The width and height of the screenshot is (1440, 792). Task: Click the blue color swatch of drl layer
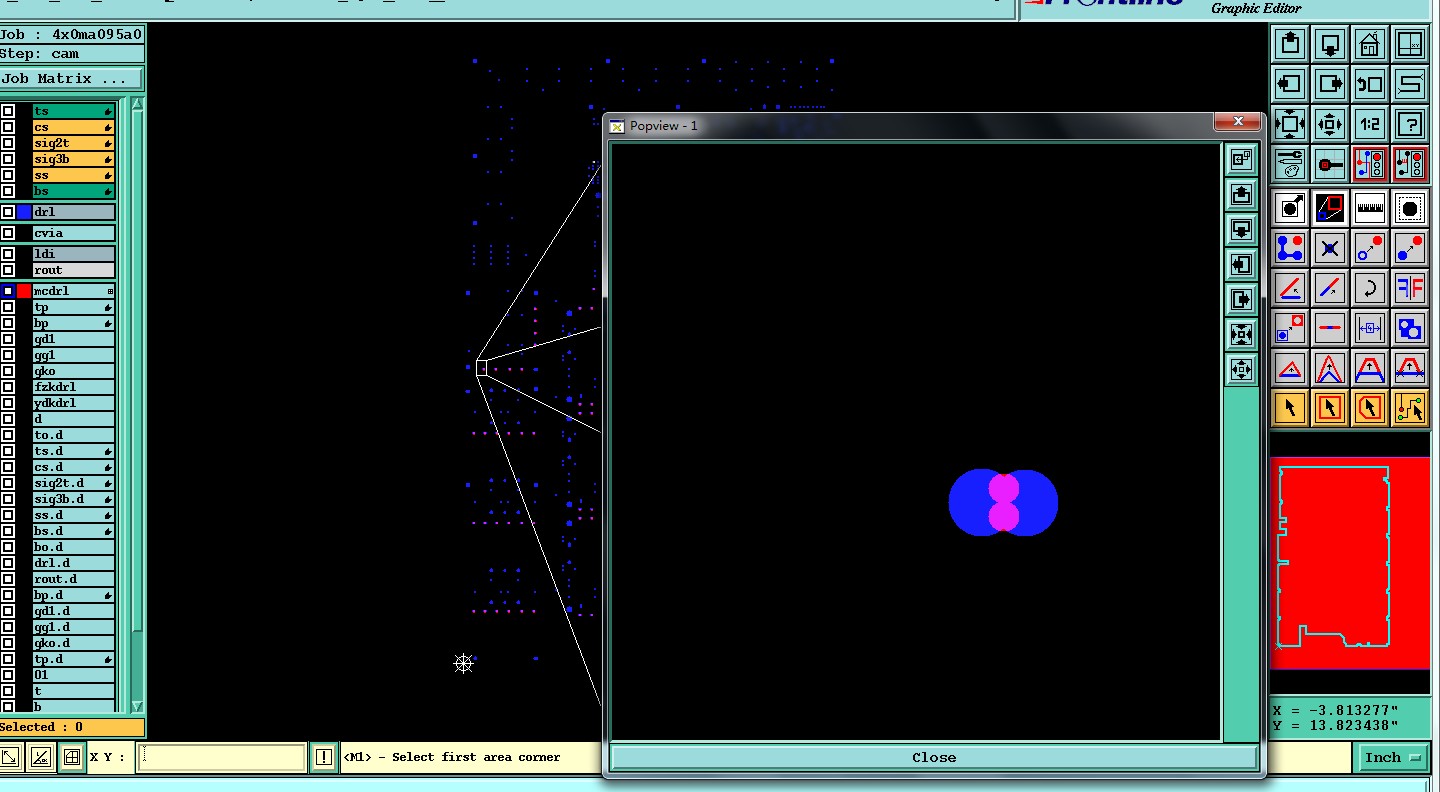click(24, 212)
